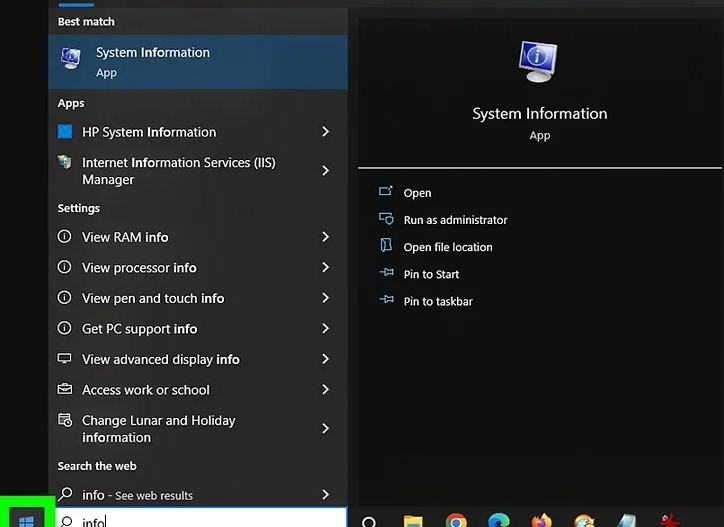The width and height of the screenshot is (724, 527).
Task: Open Change Lunar and Holiday information setting
Action: [198, 429]
